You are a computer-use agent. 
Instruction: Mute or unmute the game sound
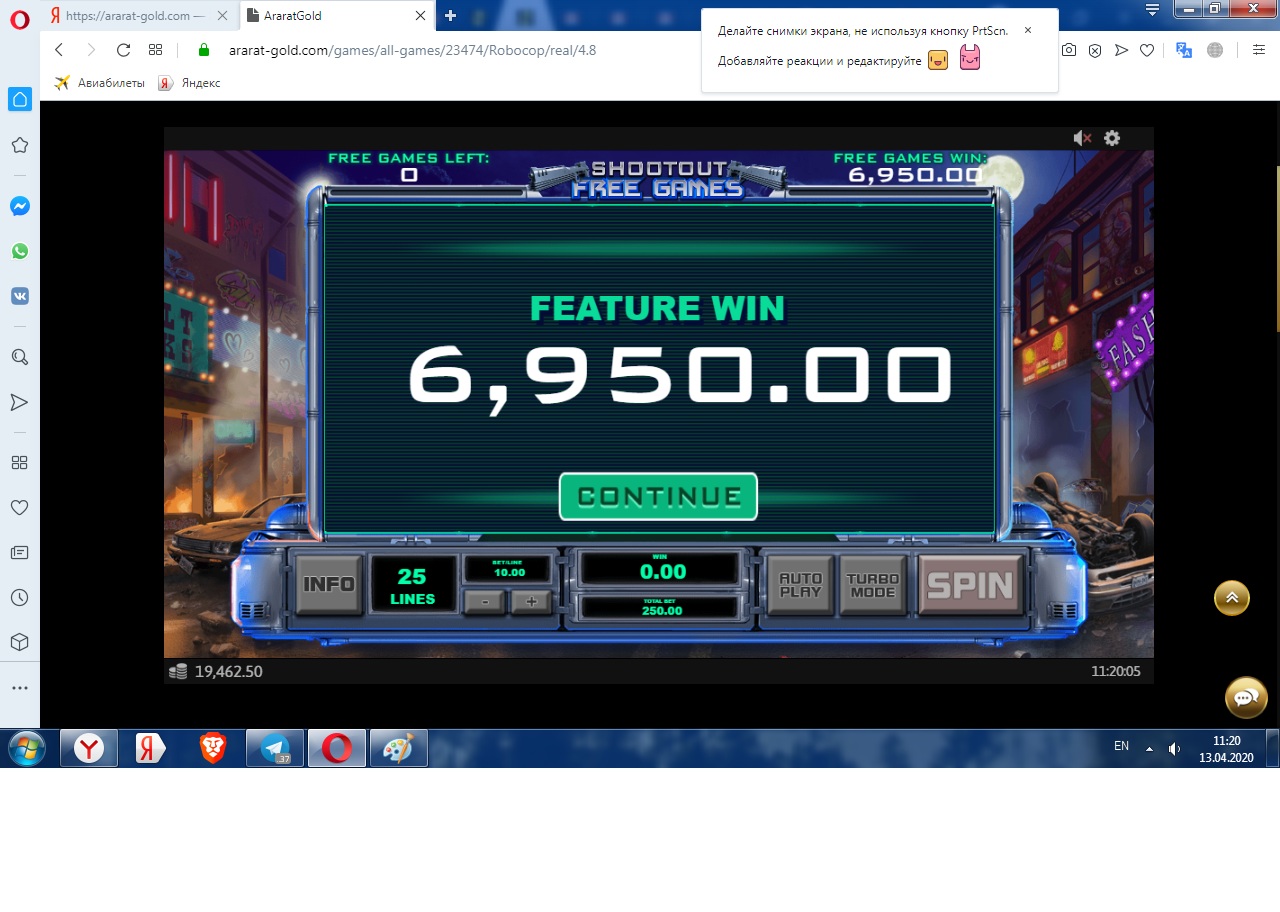[1082, 138]
